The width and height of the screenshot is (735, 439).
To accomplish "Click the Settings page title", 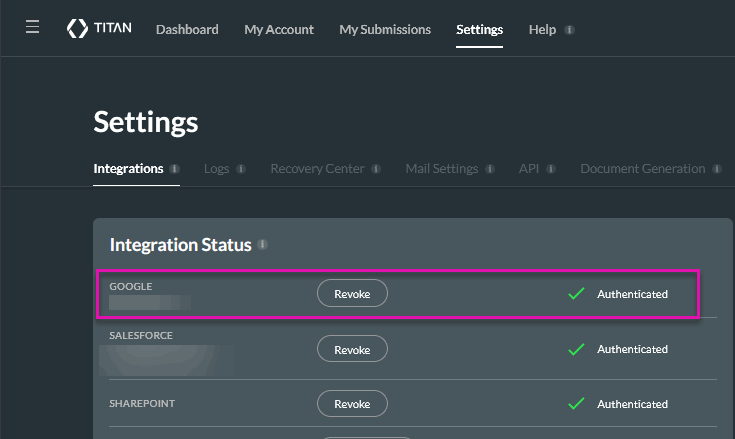I will (x=146, y=122).
